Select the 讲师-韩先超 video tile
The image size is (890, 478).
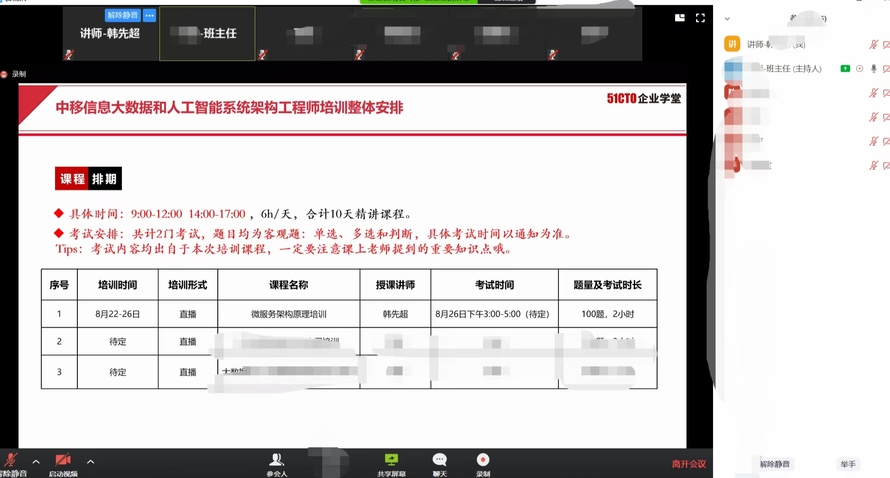[110, 33]
